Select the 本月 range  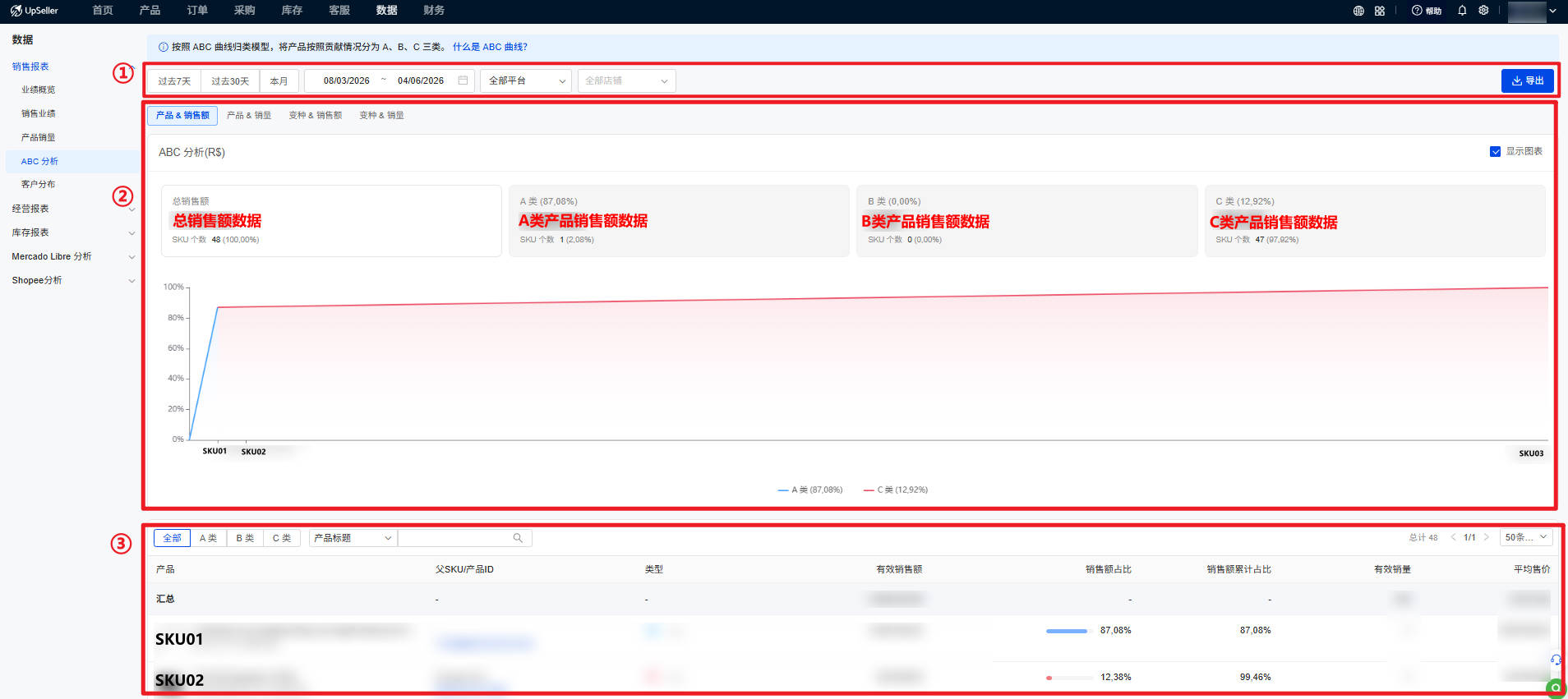coord(279,80)
